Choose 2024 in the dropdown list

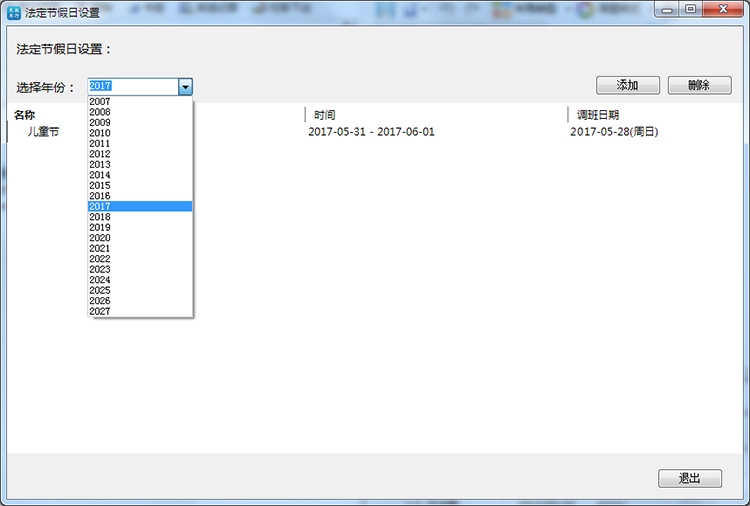tap(100, 280)
